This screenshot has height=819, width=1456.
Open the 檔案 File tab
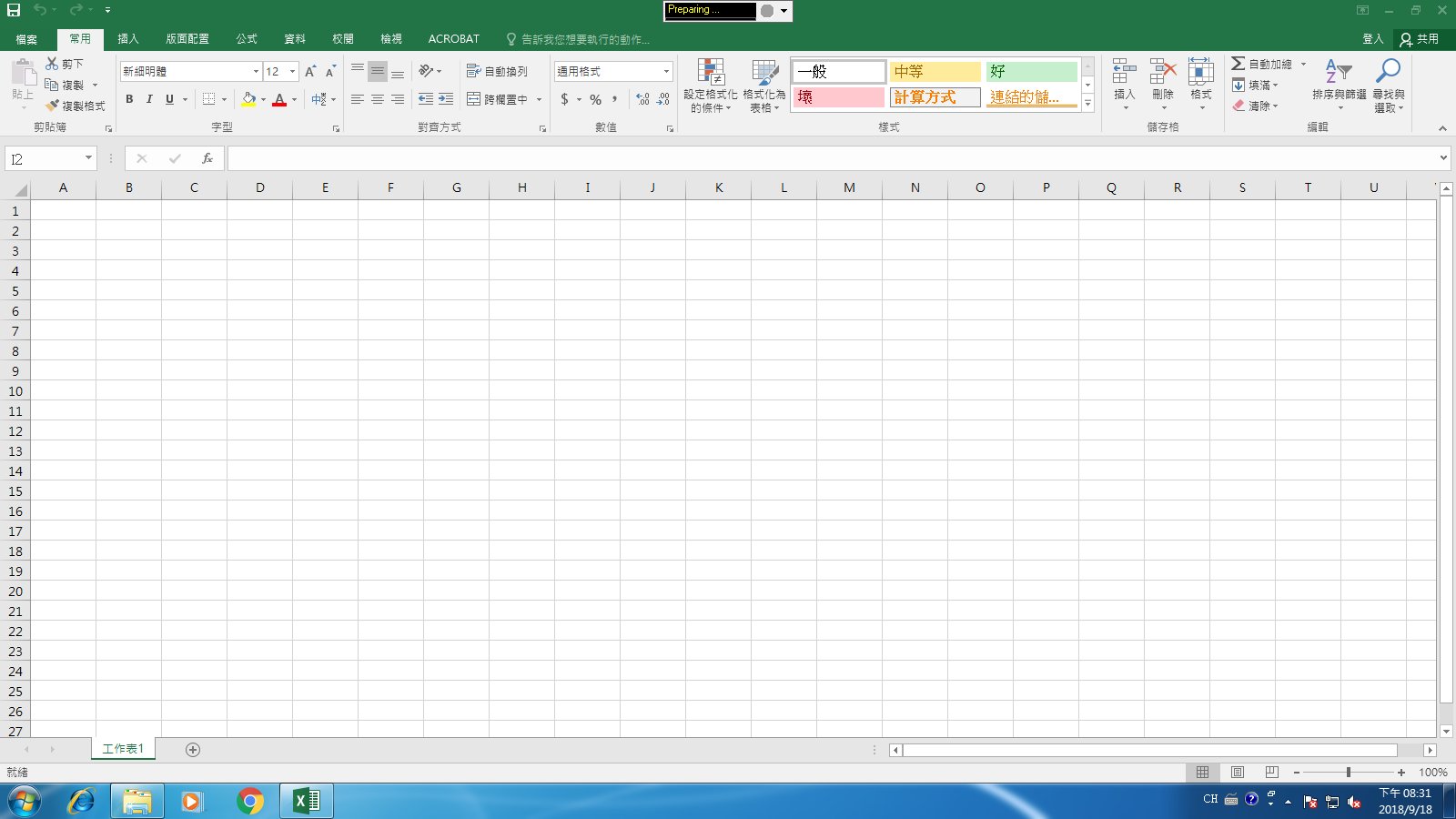26,39
